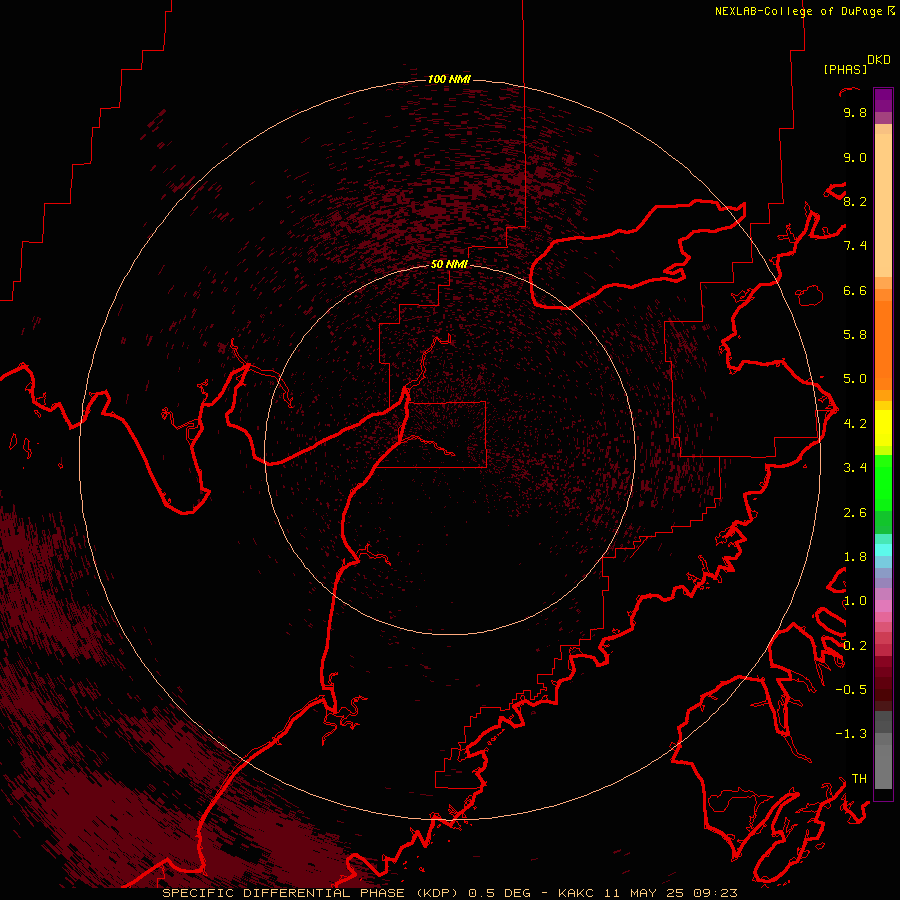Click the 50 NMI range ring label

click(x=449, y=264)
